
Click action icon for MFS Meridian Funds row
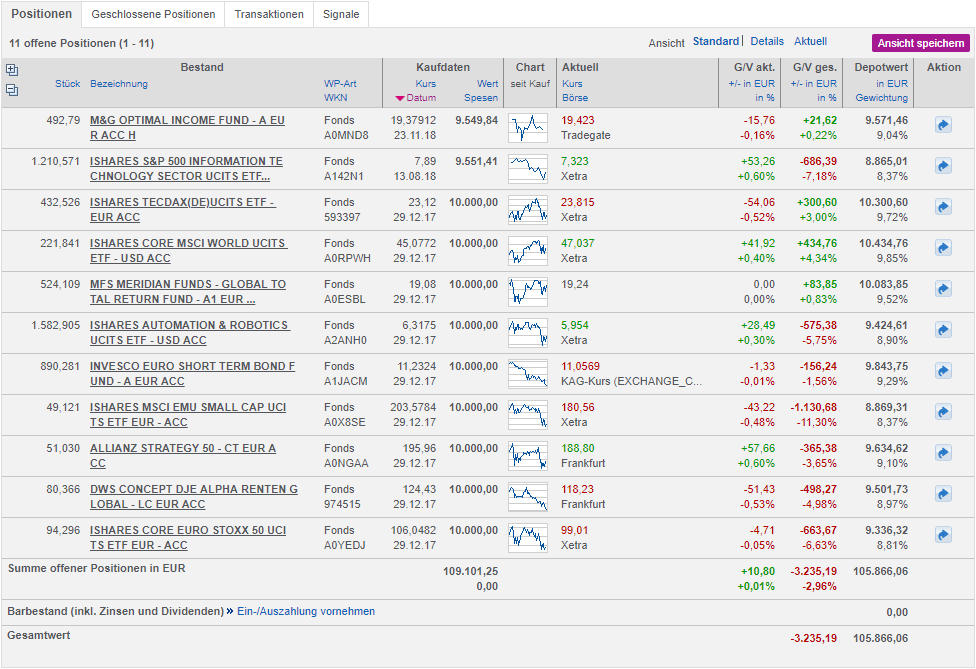tap(943, 289)
